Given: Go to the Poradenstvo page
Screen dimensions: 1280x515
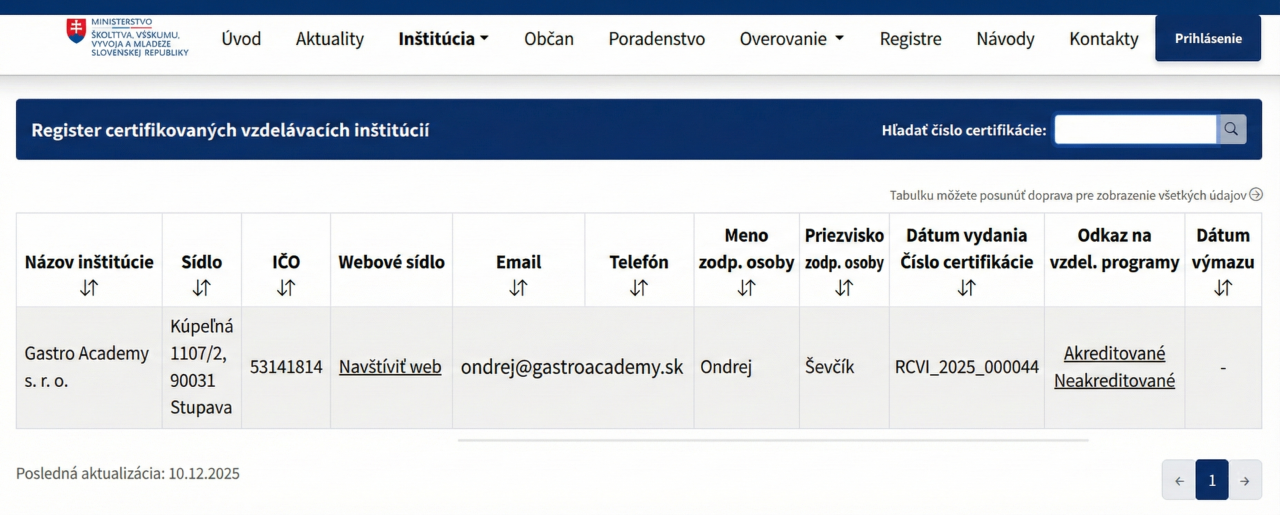Looking at the screenshot, I should click(x=656, y=39).
